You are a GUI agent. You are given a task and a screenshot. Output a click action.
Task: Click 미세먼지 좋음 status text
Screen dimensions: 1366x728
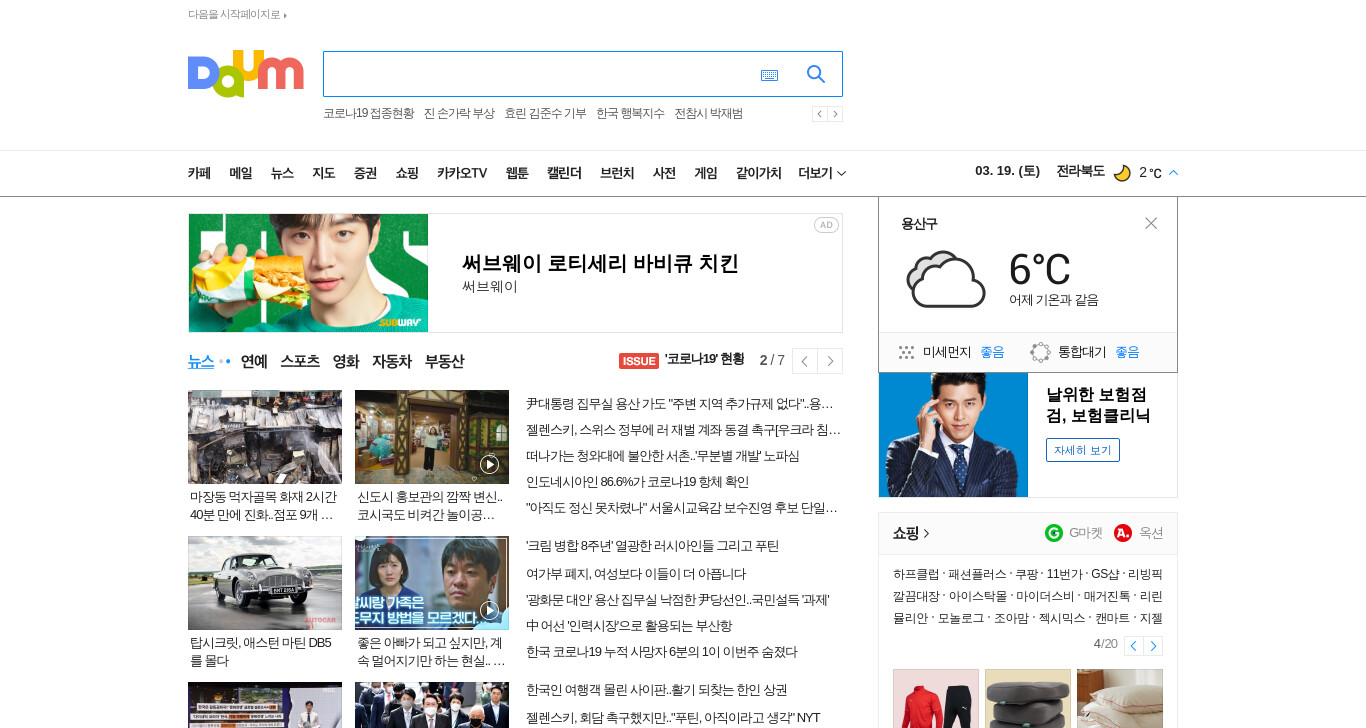click(x=992, y=352)
